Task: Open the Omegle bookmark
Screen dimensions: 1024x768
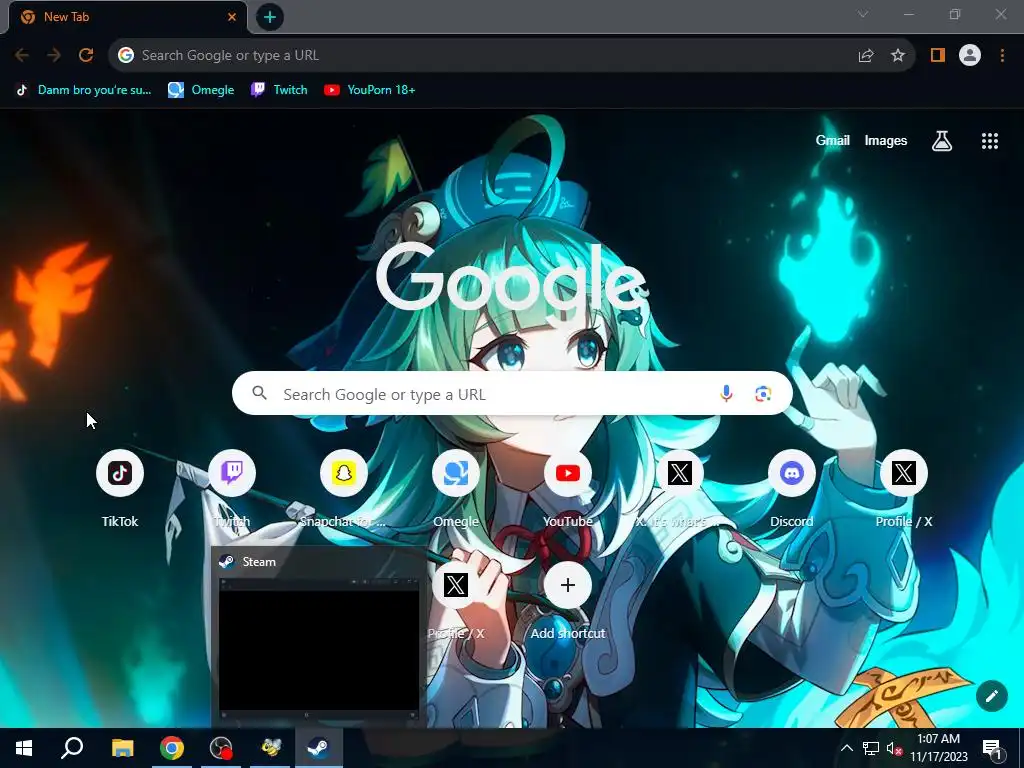Action: coord(202,90)
